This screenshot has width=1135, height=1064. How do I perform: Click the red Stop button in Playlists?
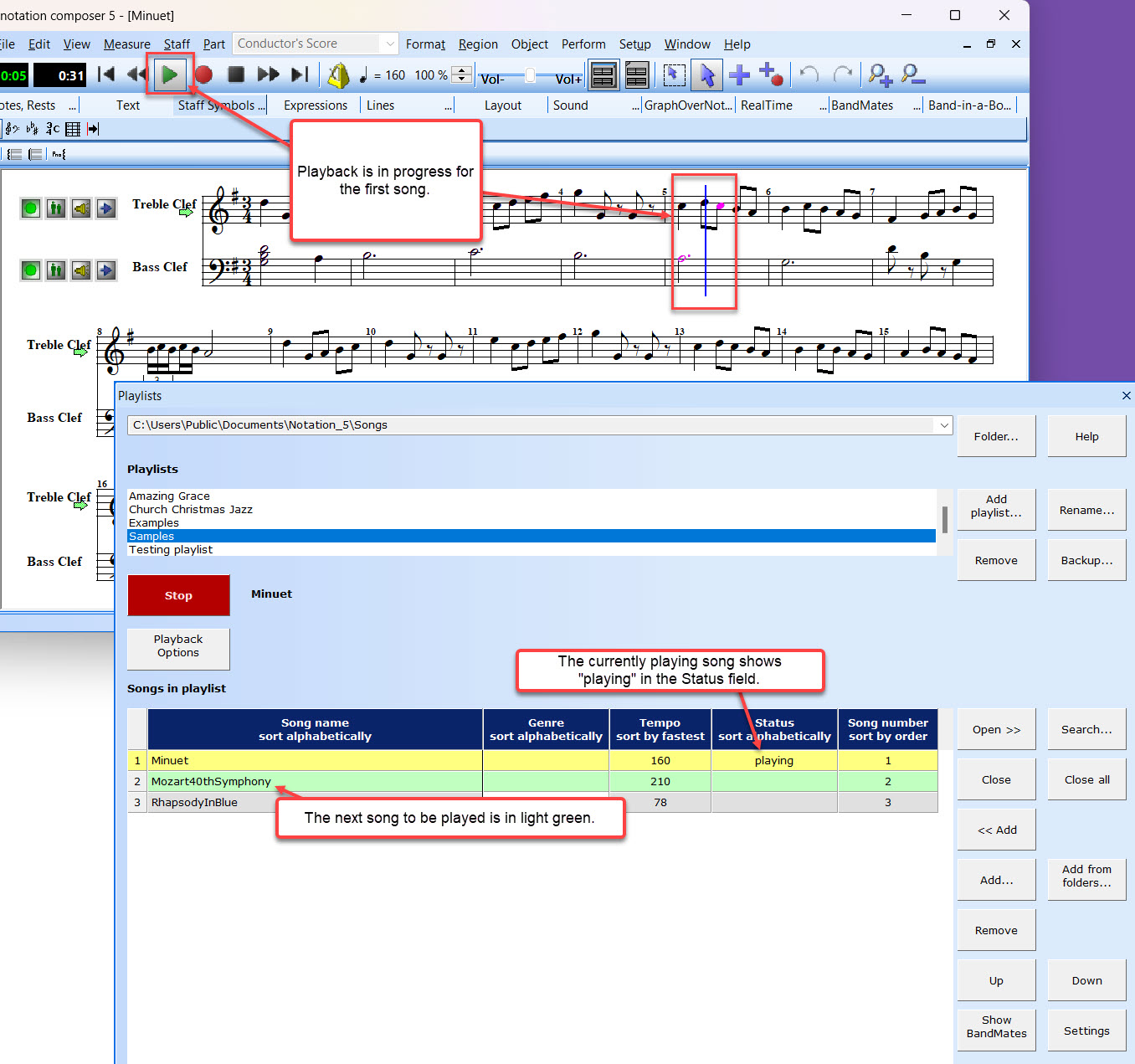pos(178,595)
